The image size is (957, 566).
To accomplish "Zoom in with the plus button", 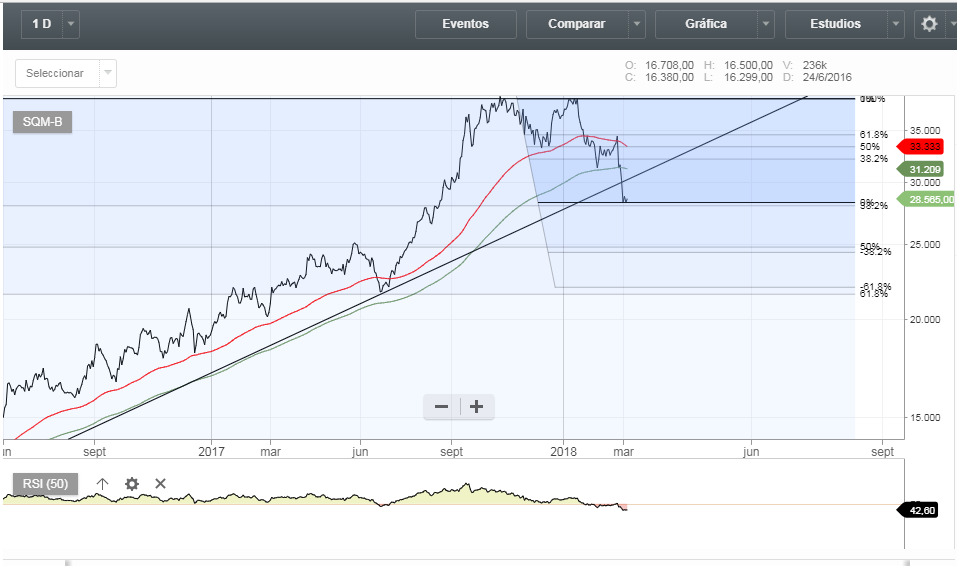I will point(477,407).
